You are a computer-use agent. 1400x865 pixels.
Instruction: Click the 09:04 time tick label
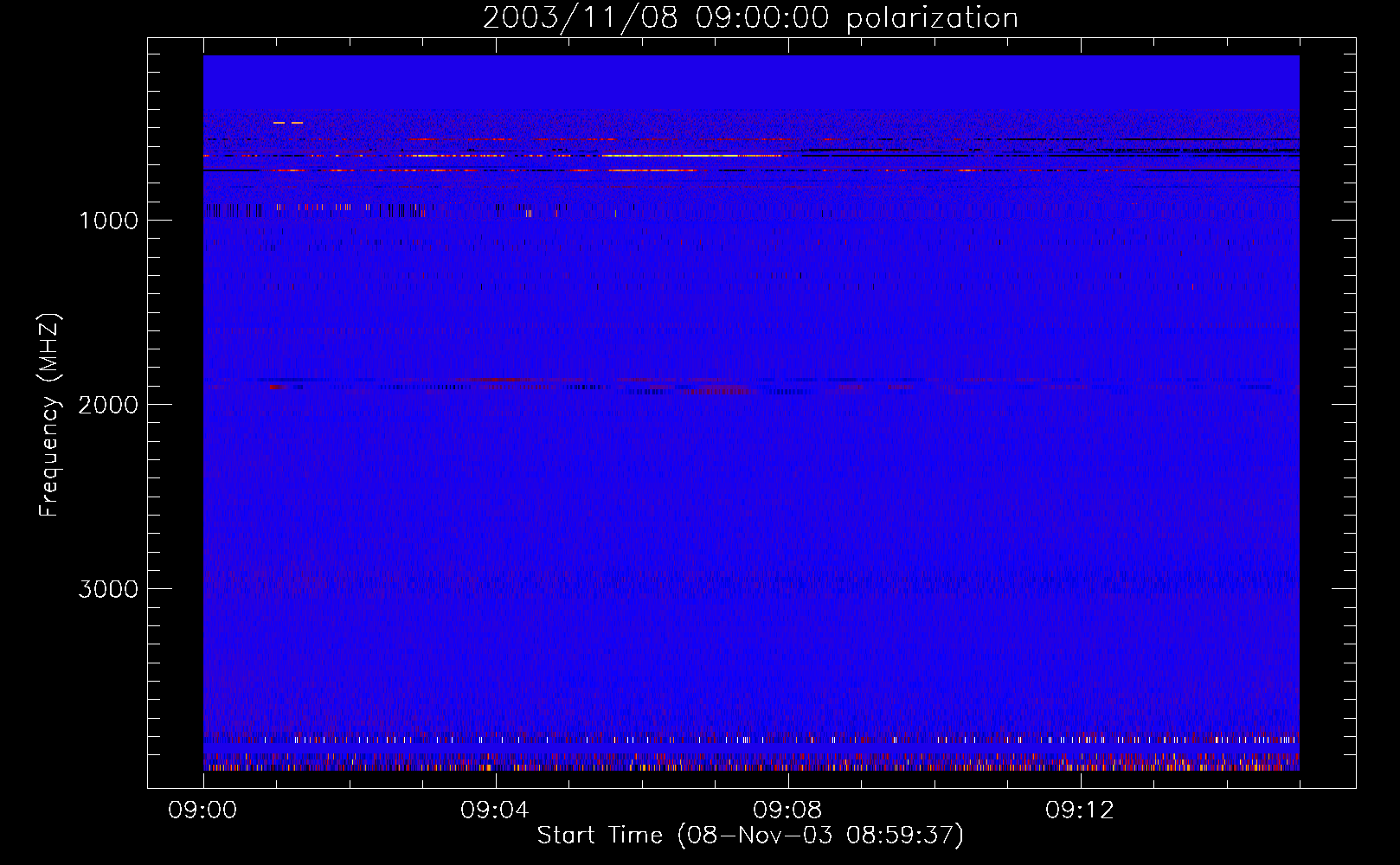pyautogui.click(x=495, y=811)
